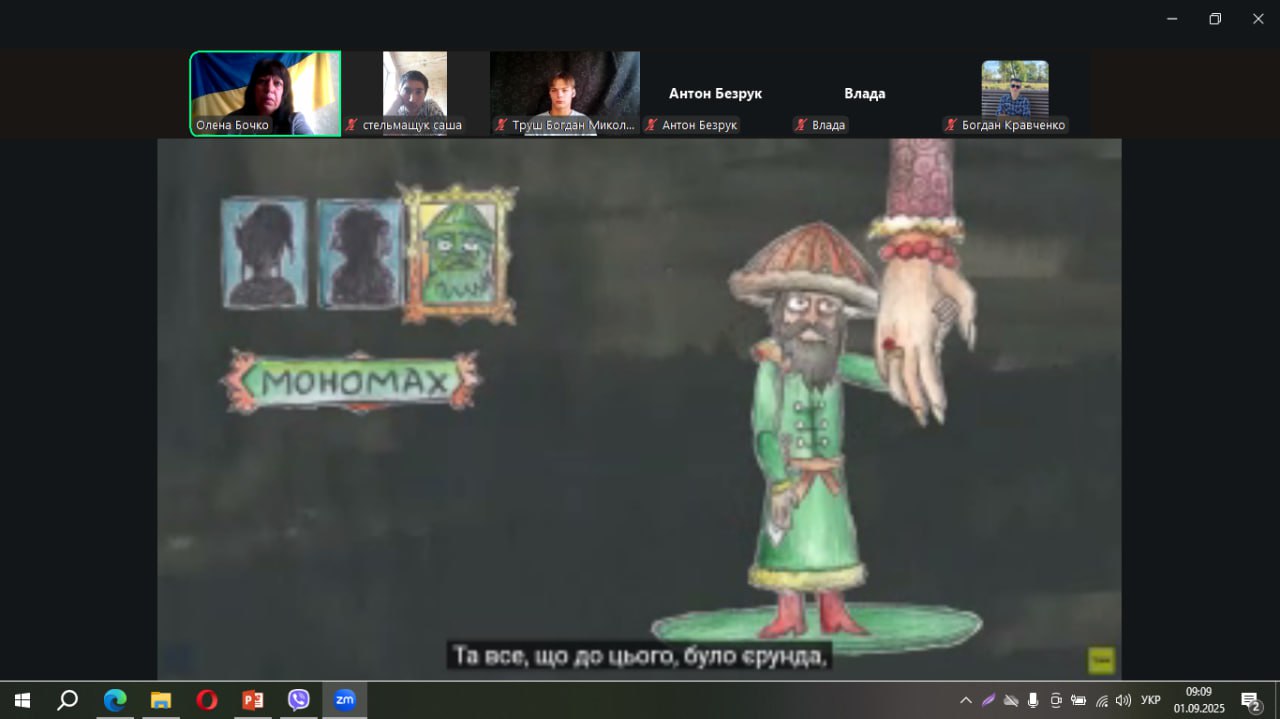Select Олена Бочко's video thumbnail
The image size is (1280, 719).
265,93
